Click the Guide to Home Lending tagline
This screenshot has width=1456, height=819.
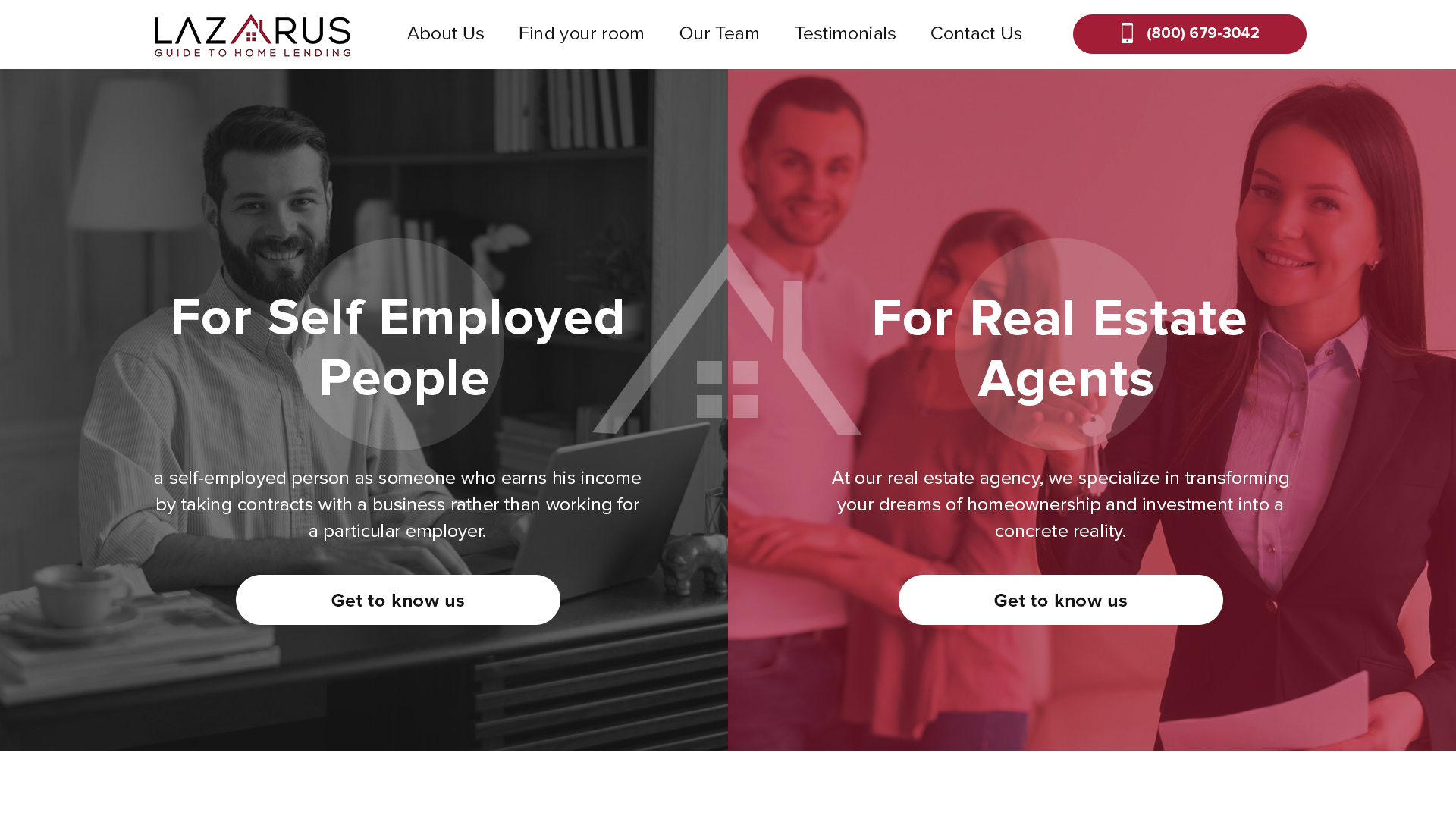253,52
